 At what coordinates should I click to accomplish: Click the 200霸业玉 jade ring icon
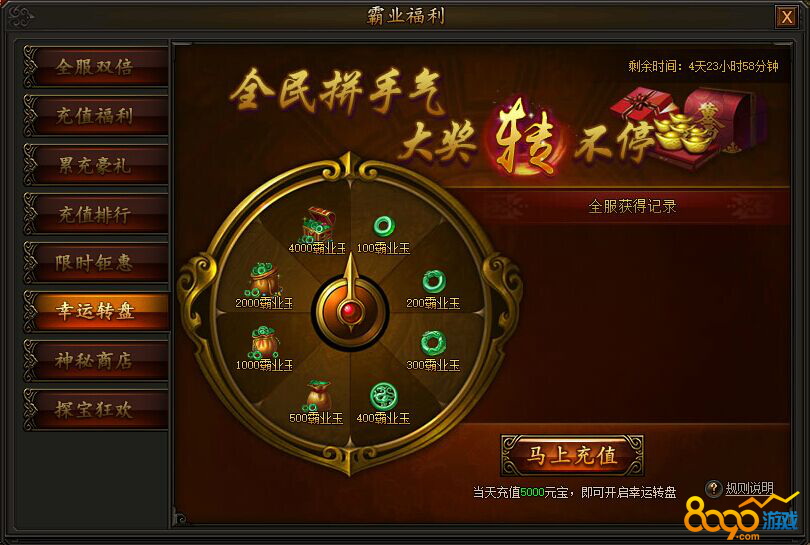tap(433, 282)
